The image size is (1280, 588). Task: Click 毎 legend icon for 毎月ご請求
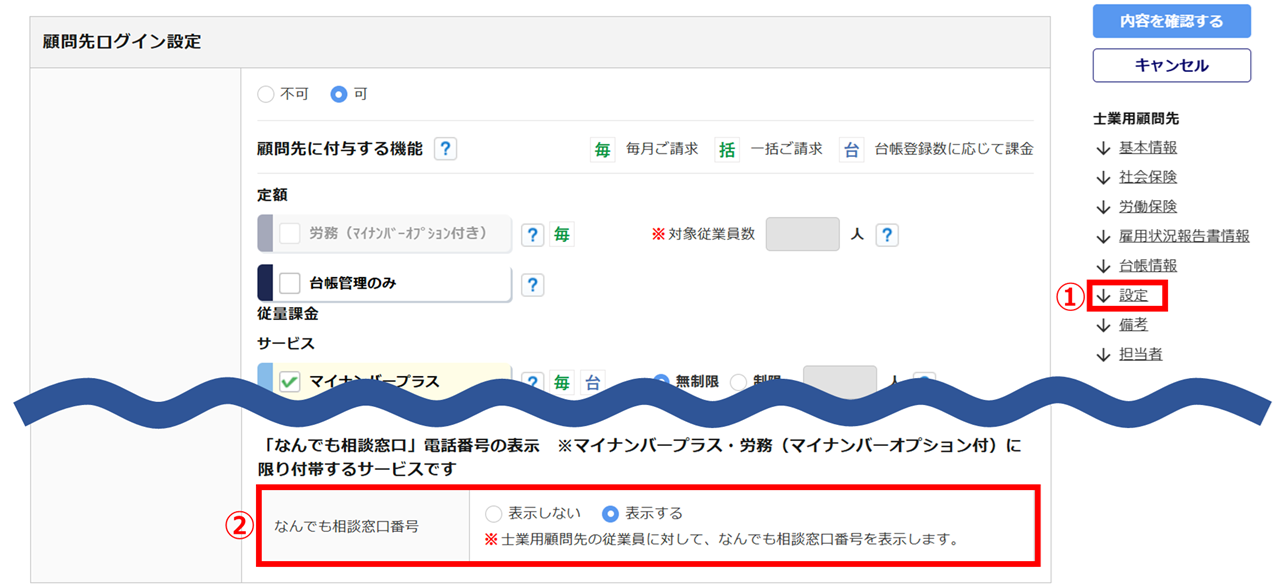(x=602, y=149)
